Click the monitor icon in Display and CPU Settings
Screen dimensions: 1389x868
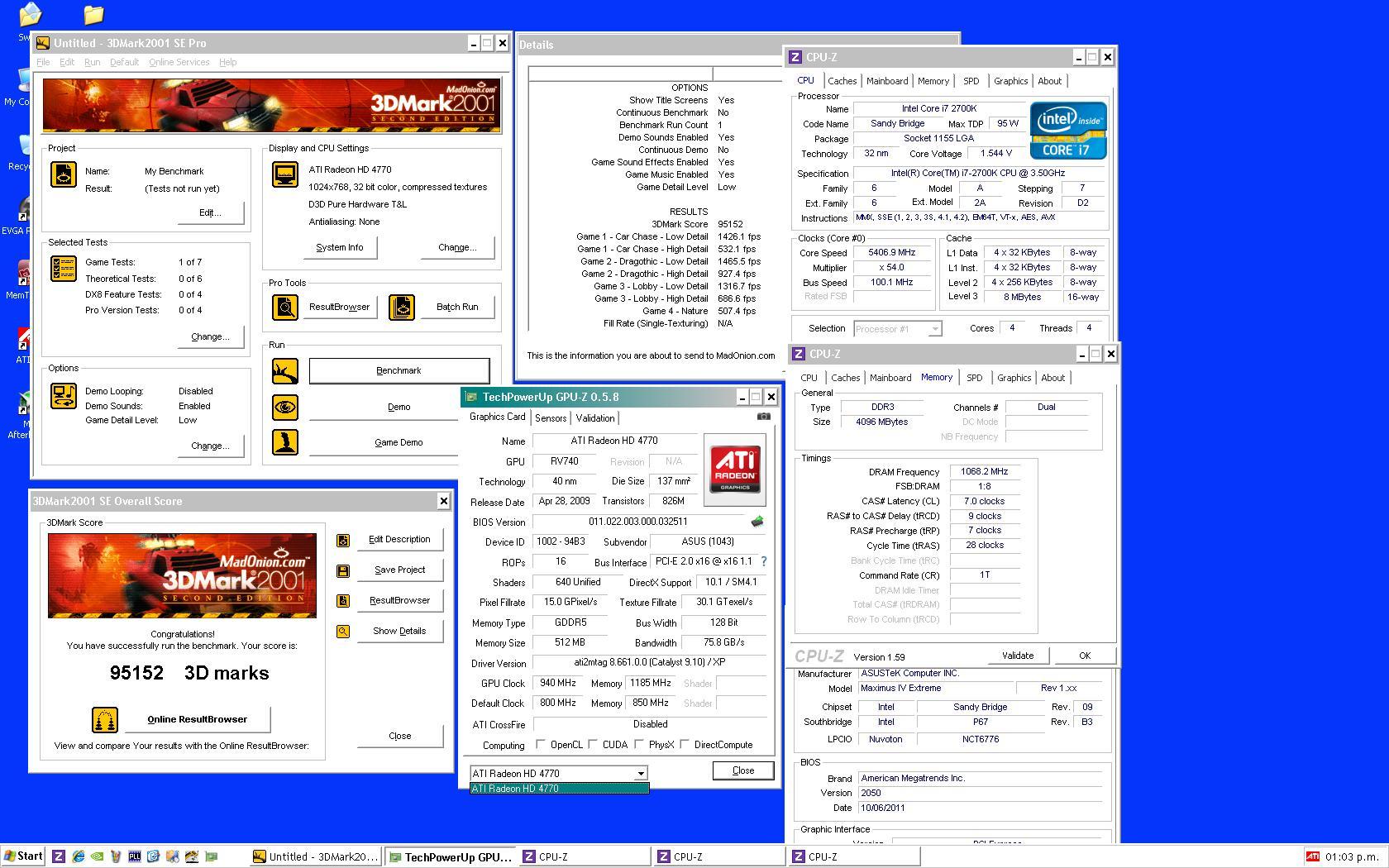coord(285,174)
